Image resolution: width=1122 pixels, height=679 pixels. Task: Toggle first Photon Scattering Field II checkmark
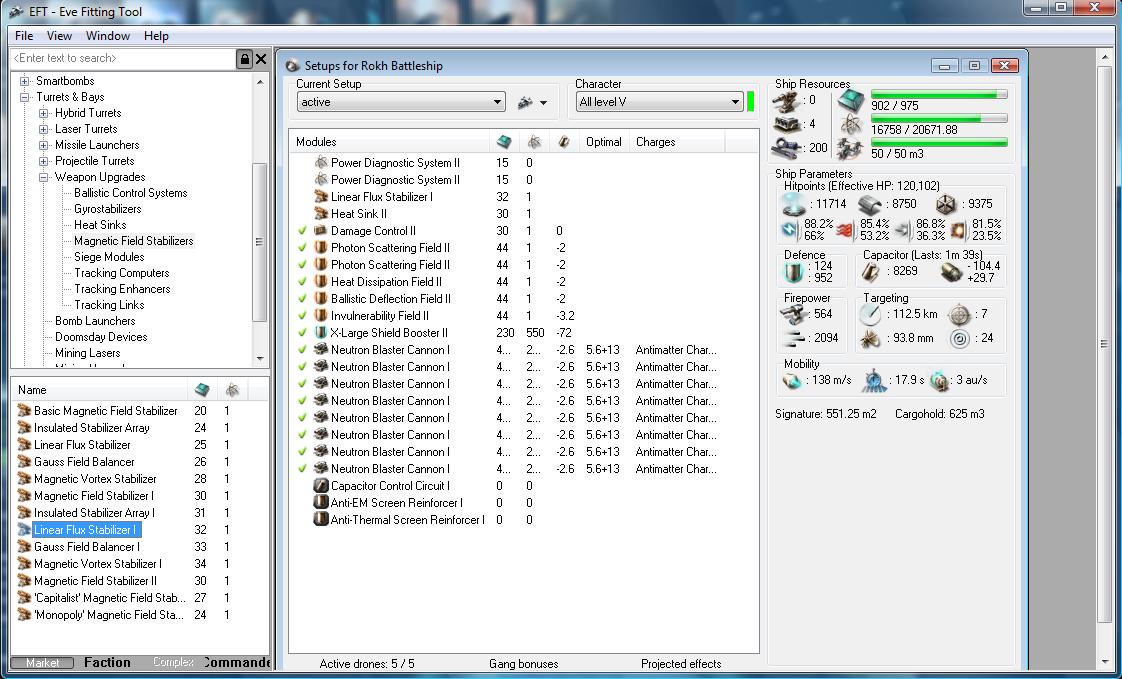(x=303, y=248)
